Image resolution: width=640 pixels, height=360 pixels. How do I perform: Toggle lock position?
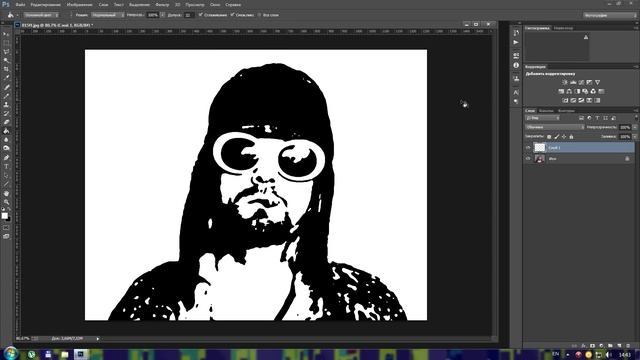point(564,137)
